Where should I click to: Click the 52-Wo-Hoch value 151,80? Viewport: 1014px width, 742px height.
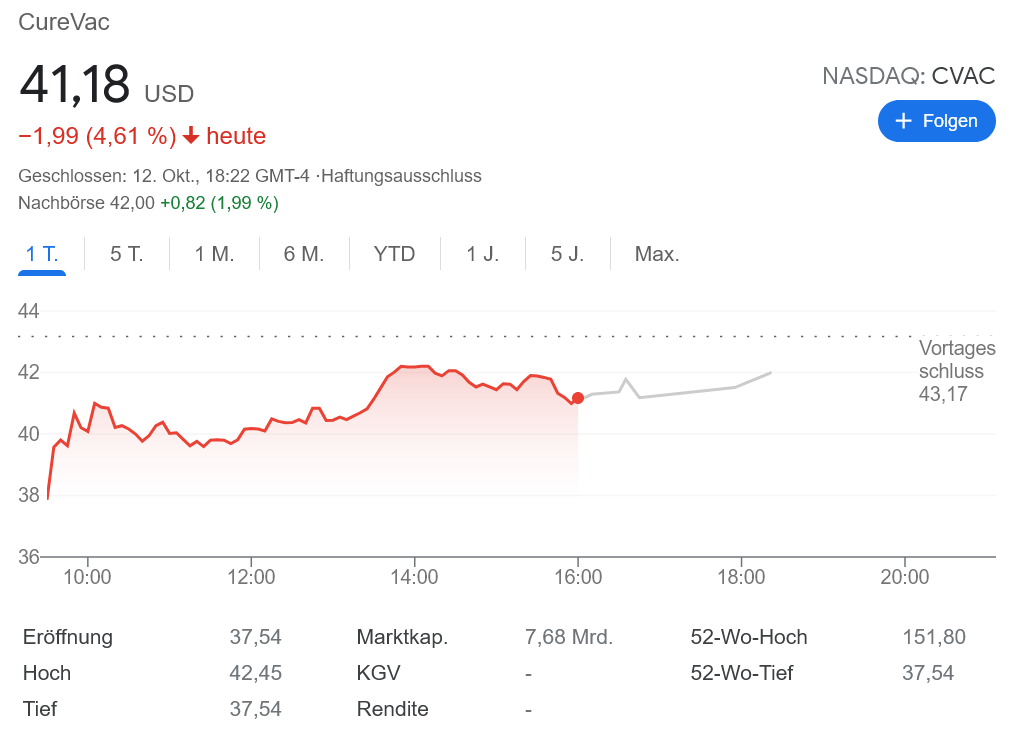(x=933, y=637)
